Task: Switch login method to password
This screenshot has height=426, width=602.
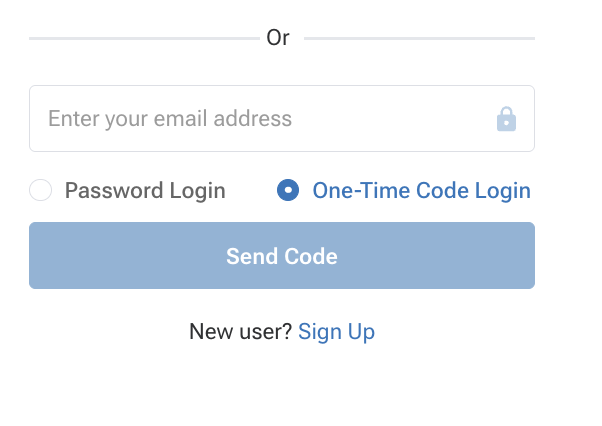Action: 41,190
